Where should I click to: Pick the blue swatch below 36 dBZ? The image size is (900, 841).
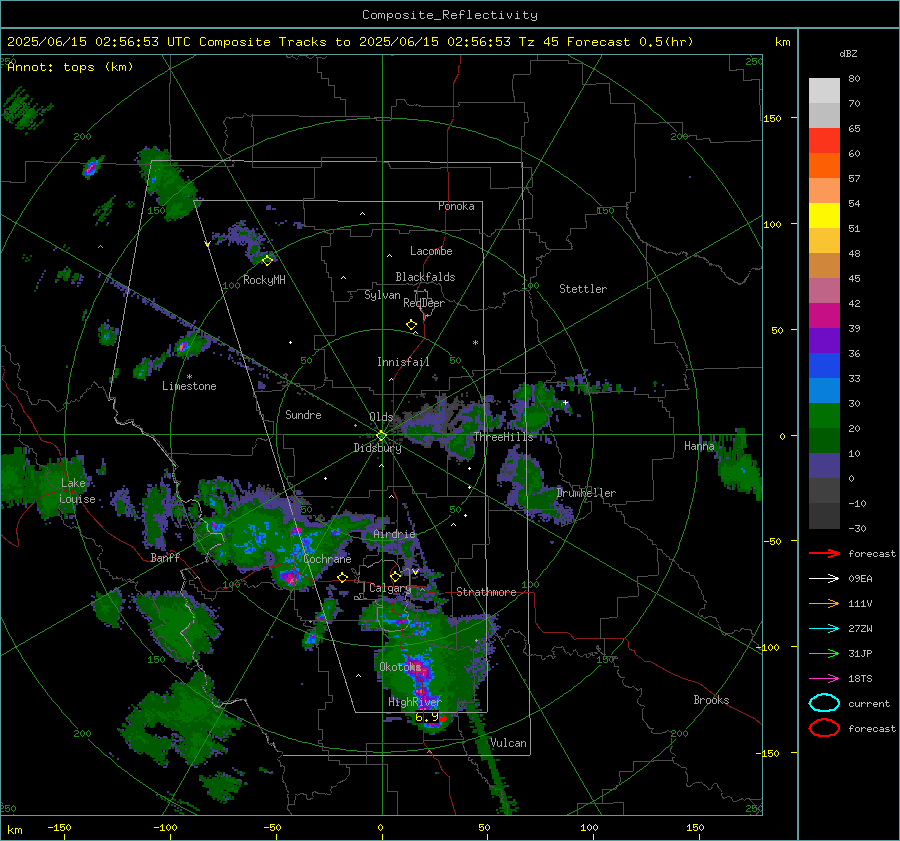(x=824, y=365)
